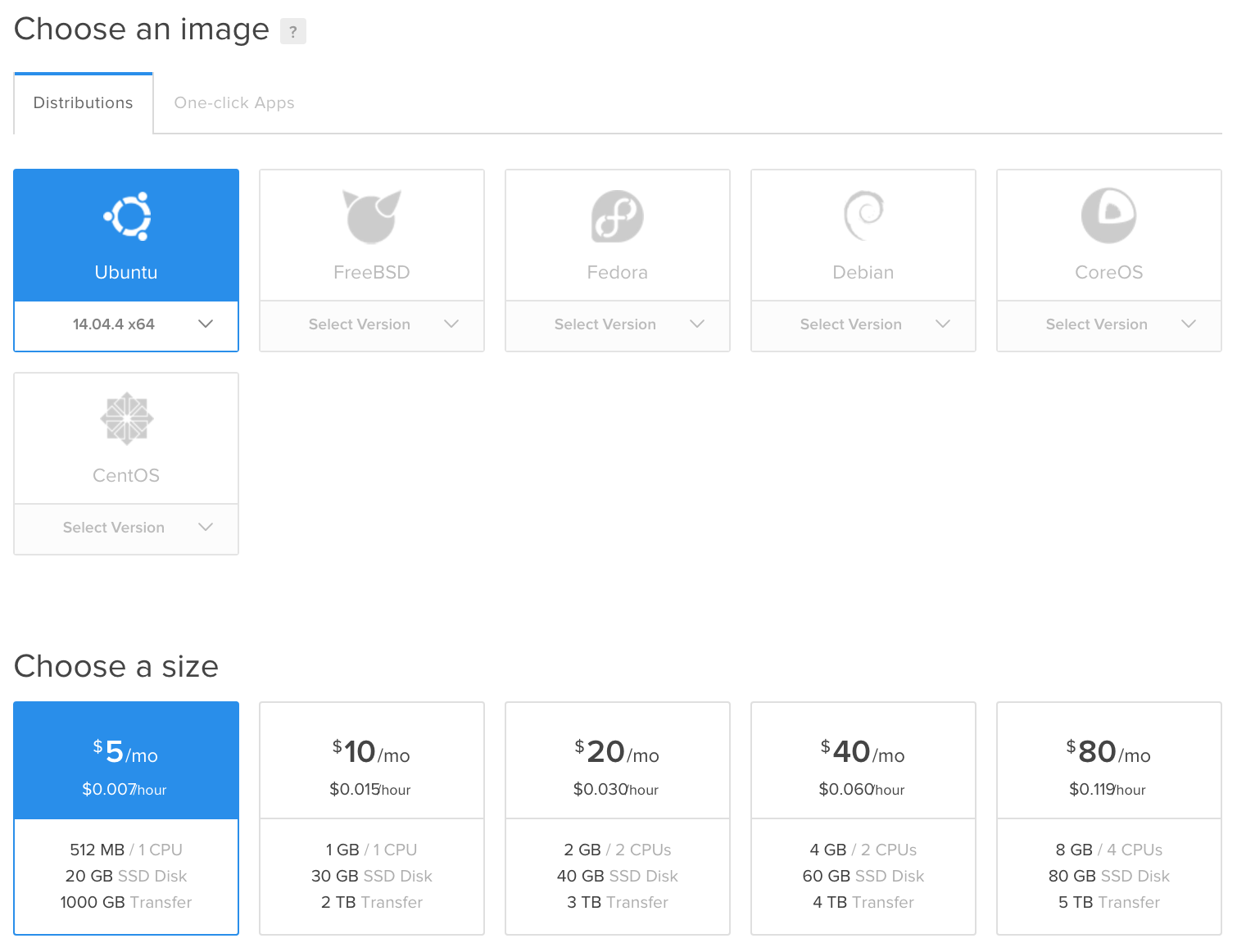Select the FreeBSD distribution icon

pyautogui.click(x=372, y=216)
